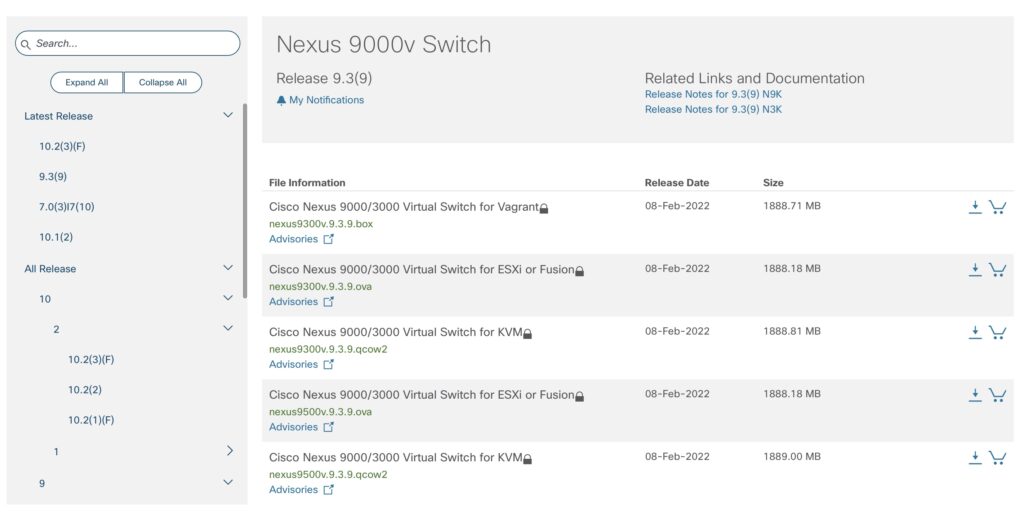Collapse the release 9 tree node
Viewport: 1024px width, 515px height.
[228, 482]
